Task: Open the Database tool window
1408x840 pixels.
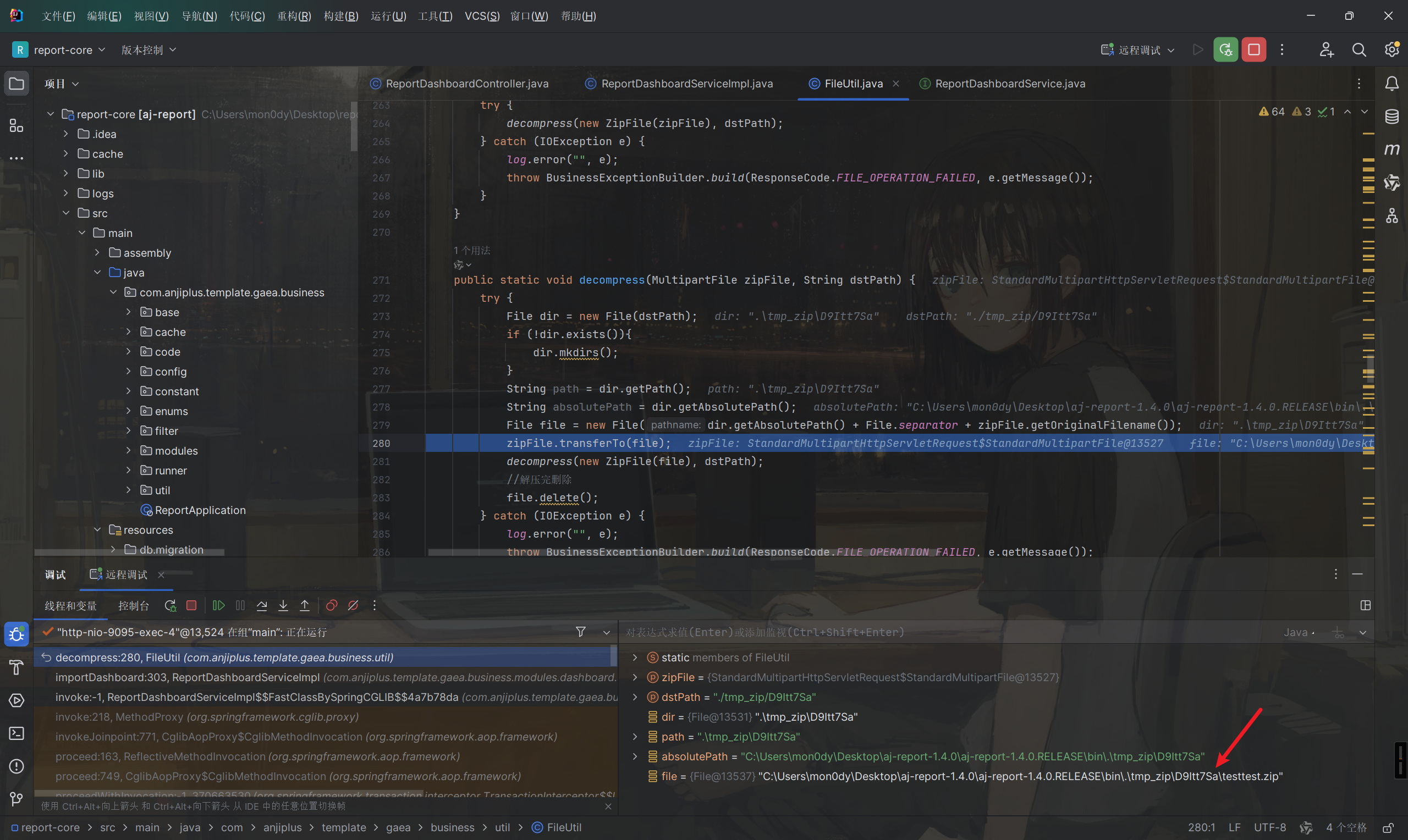Action: (1391, 117)
